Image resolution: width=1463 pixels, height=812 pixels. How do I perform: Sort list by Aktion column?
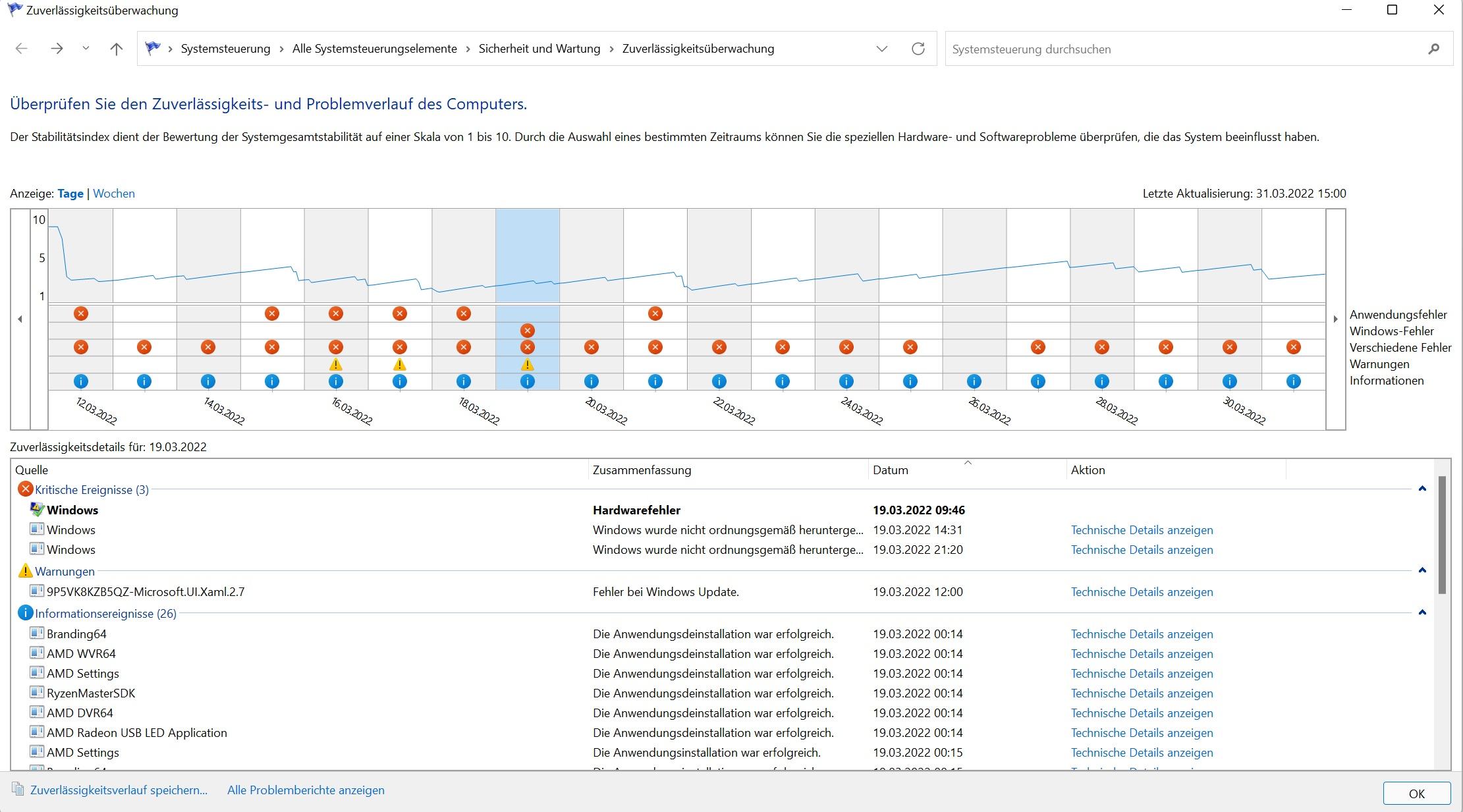point(1176,470)
